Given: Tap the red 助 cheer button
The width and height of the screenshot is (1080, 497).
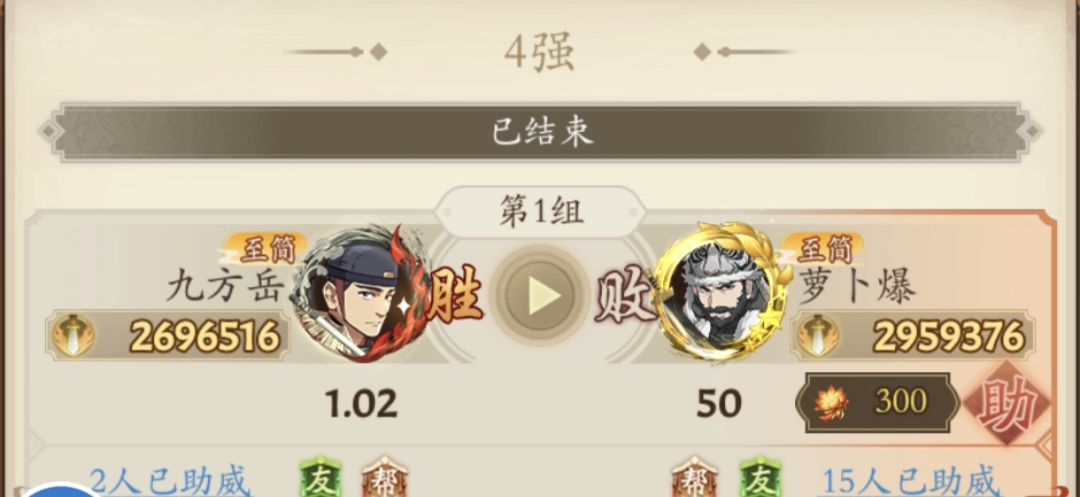Looking at the screenshot, I should 1007,402.
